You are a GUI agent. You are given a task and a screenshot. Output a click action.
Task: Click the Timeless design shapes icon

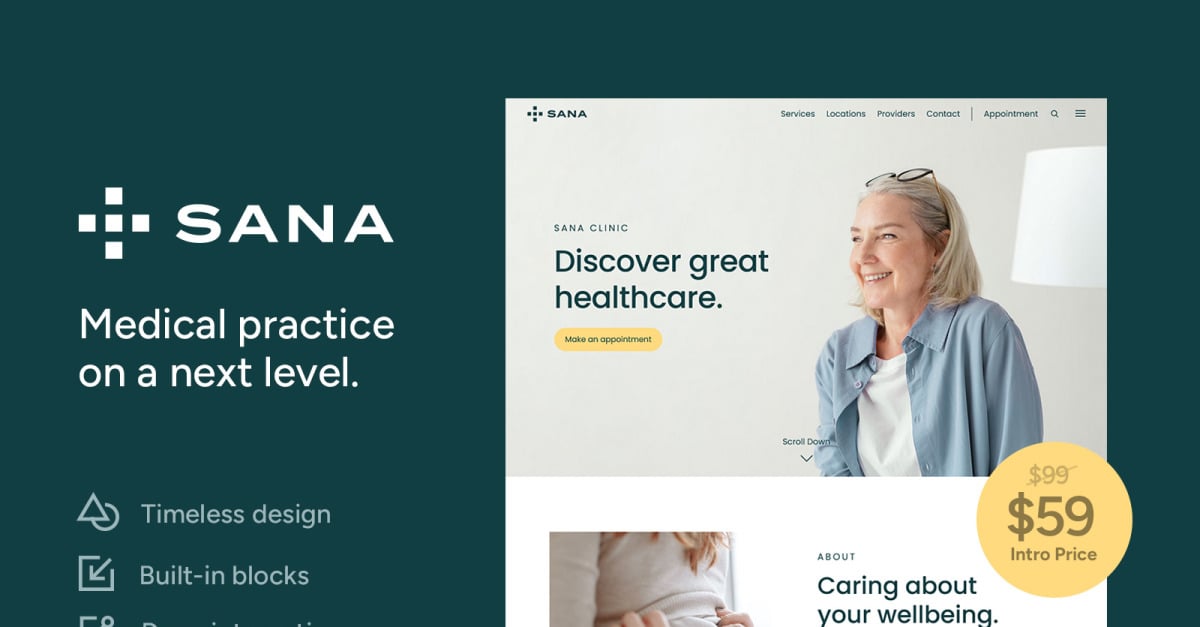98,512
